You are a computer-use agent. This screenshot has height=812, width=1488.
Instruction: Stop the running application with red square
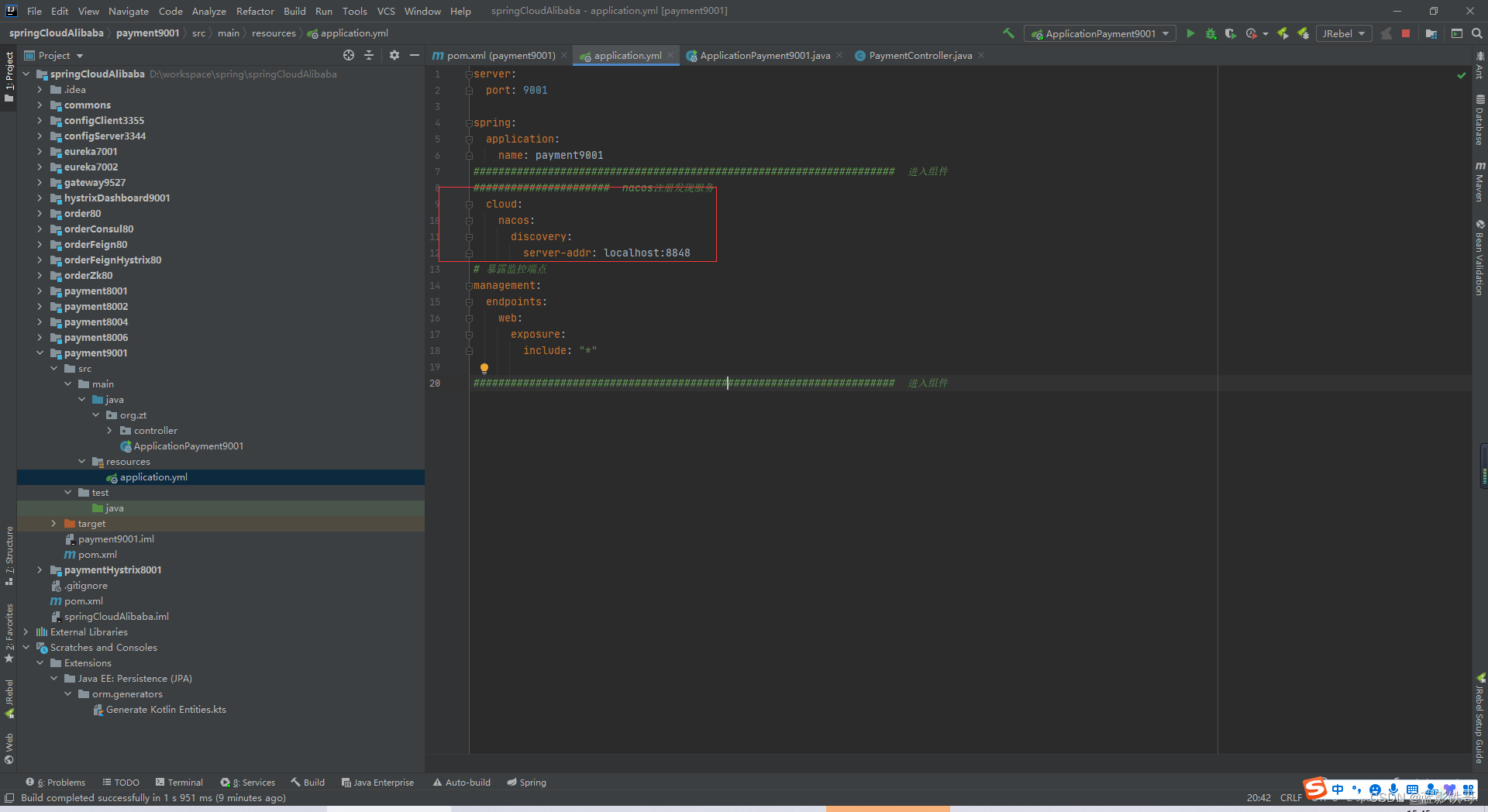1406,33
